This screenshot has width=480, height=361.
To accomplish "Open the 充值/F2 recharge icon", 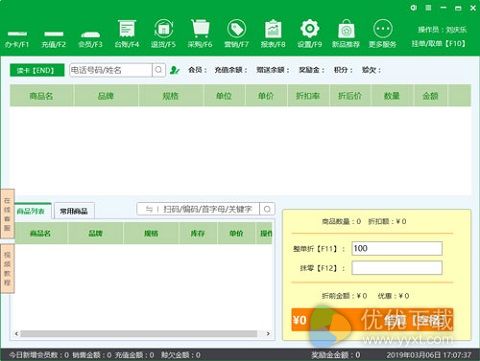I will [53, 39].
